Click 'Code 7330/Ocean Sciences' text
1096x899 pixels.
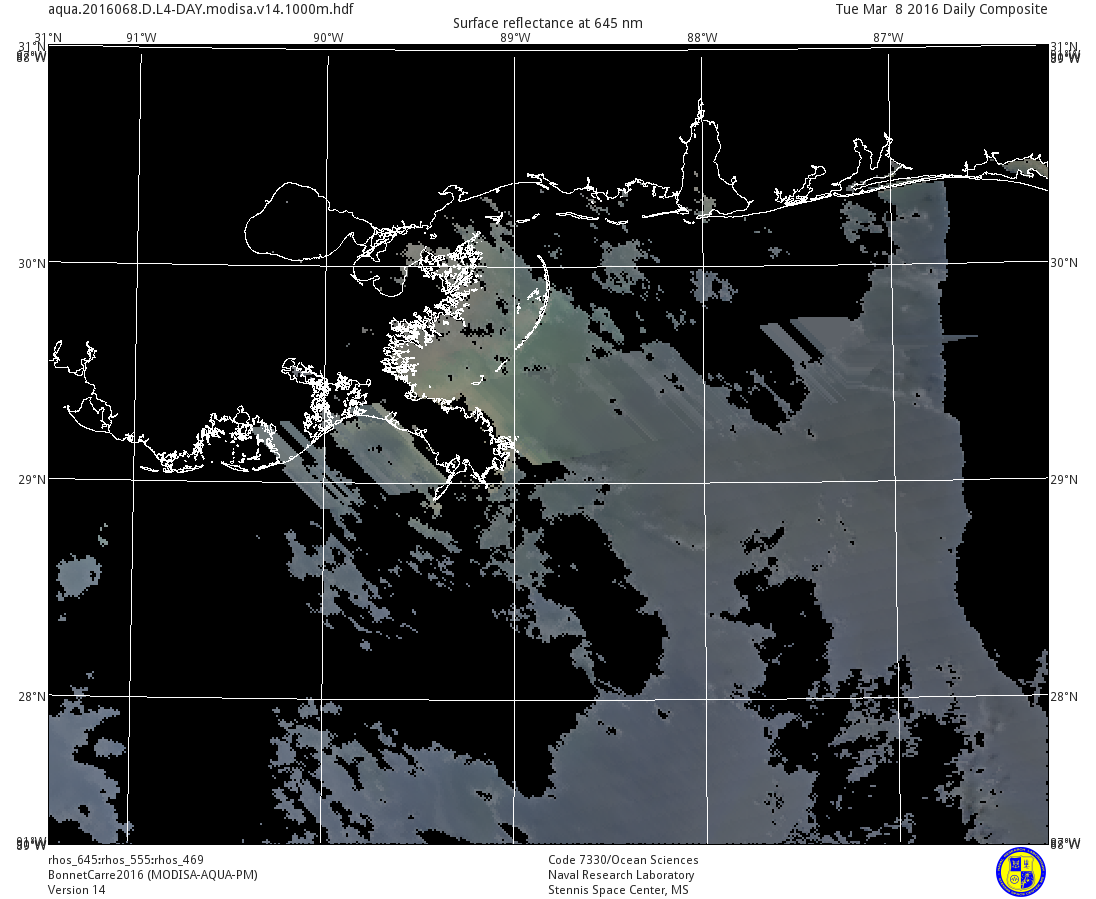click(623, 860)
